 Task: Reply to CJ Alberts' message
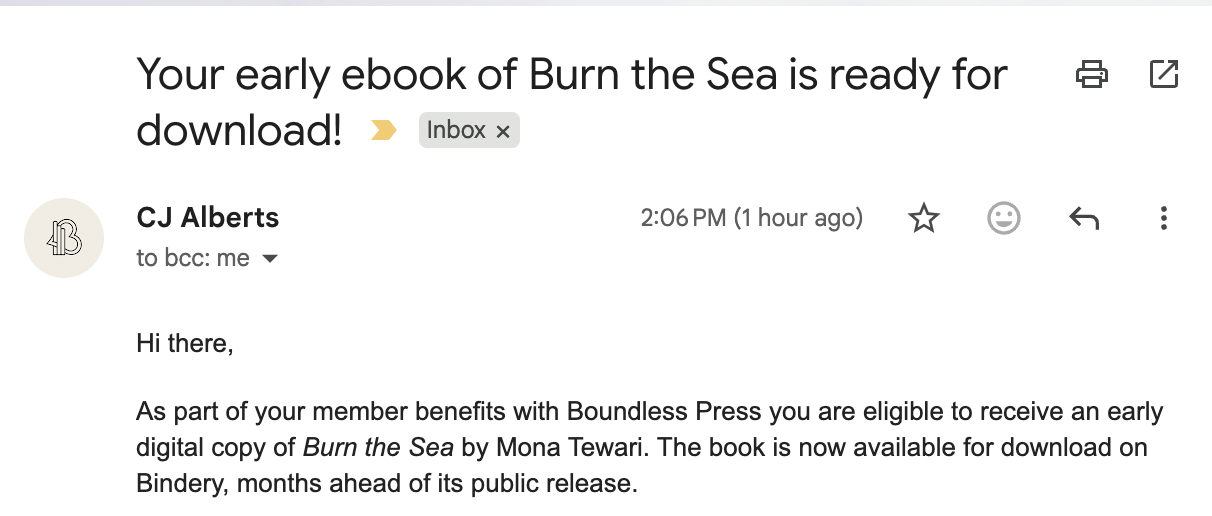(1084, 218)
